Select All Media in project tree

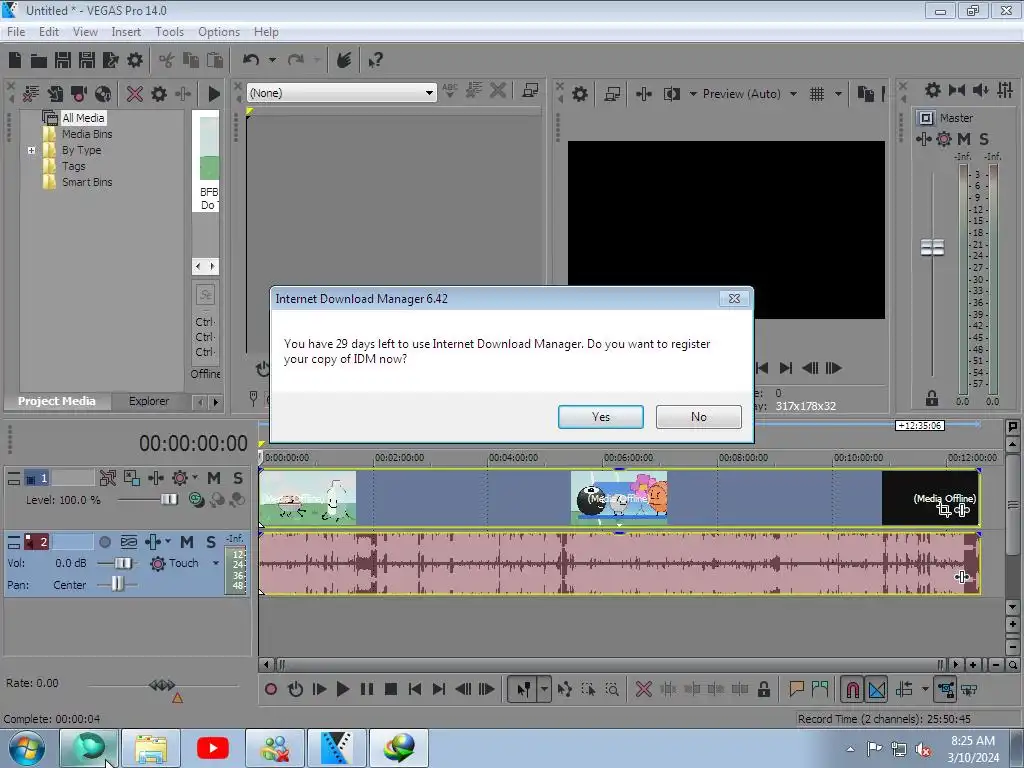point(83,118)
